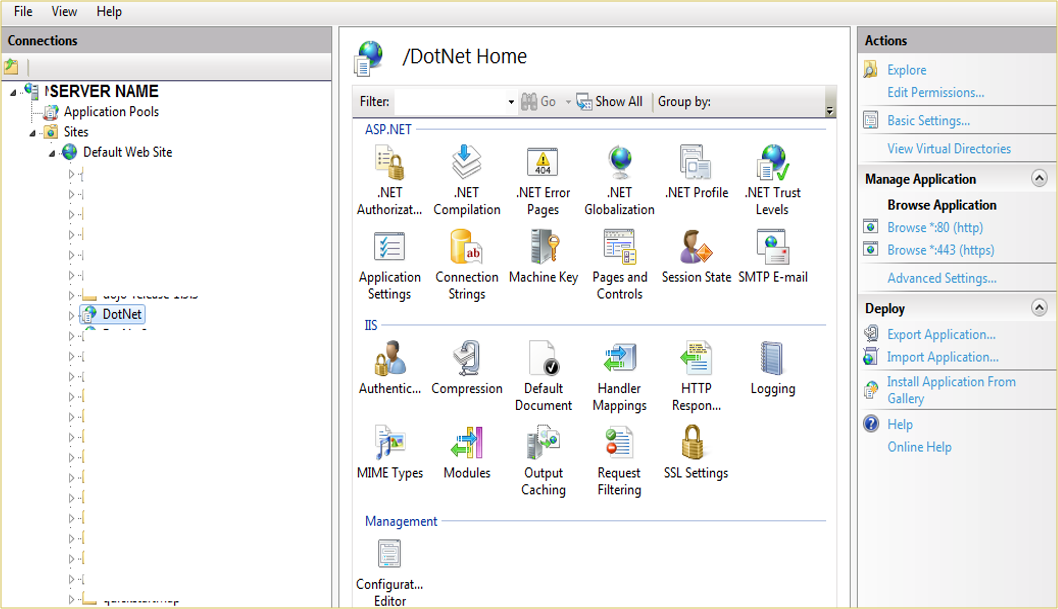Screen dimensions: 1058x609
Task: Collapse the Default Web Site node
Action: (x=52, y=153)
